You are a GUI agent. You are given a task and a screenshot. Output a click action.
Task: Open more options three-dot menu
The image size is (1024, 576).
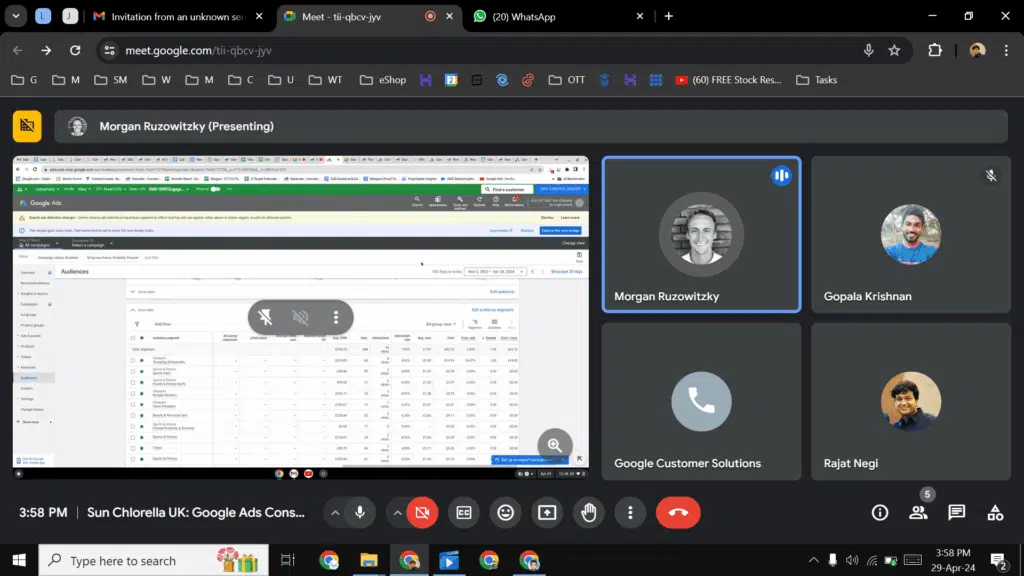tap(631, 512)
